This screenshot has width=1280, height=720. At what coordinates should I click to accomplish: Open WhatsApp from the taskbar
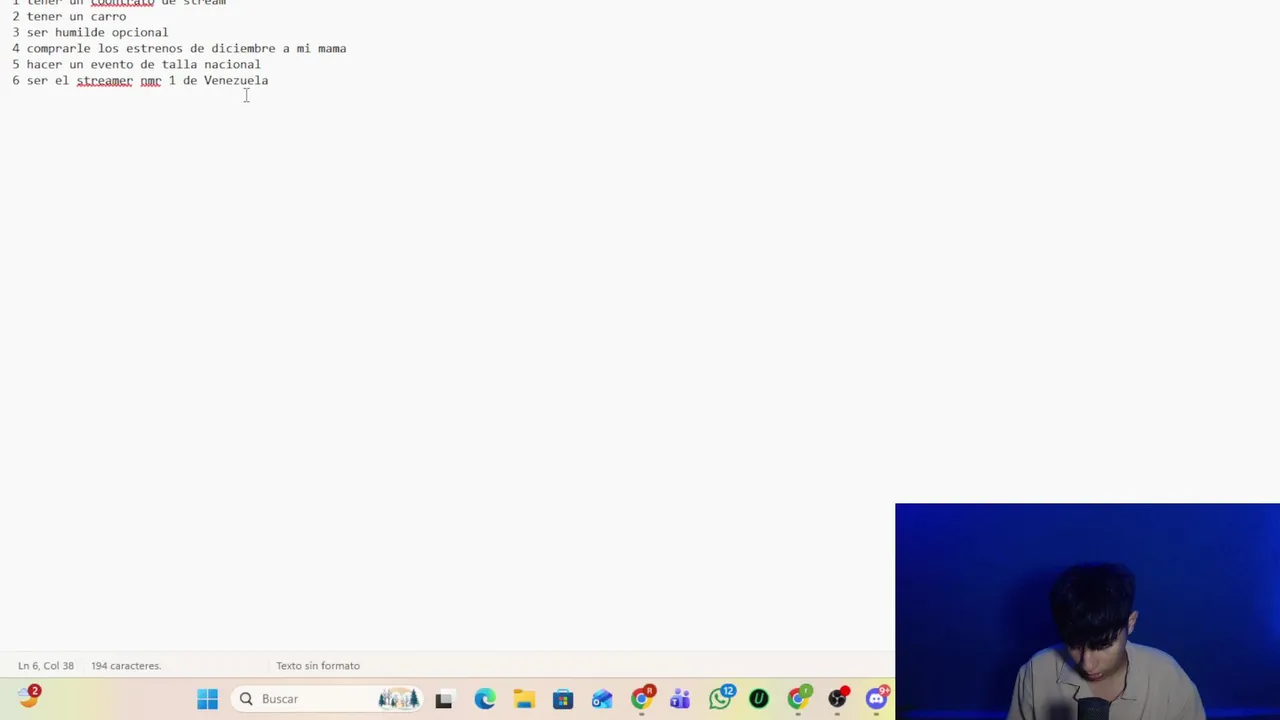coord(721,697)
